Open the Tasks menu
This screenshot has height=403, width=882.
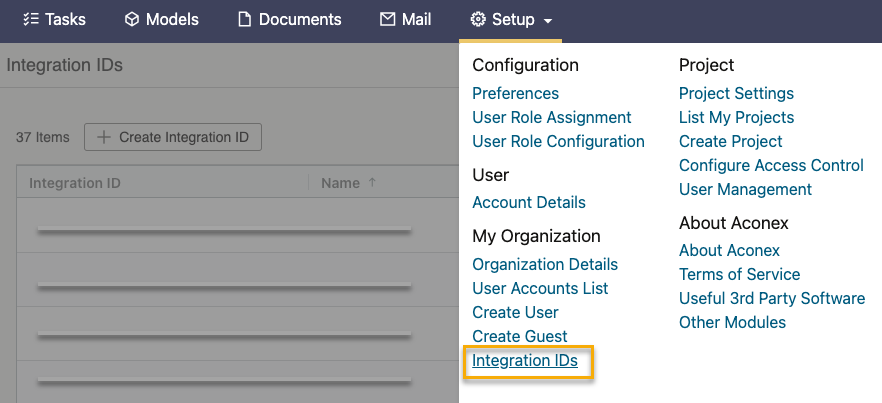click(x=55, y=20)
